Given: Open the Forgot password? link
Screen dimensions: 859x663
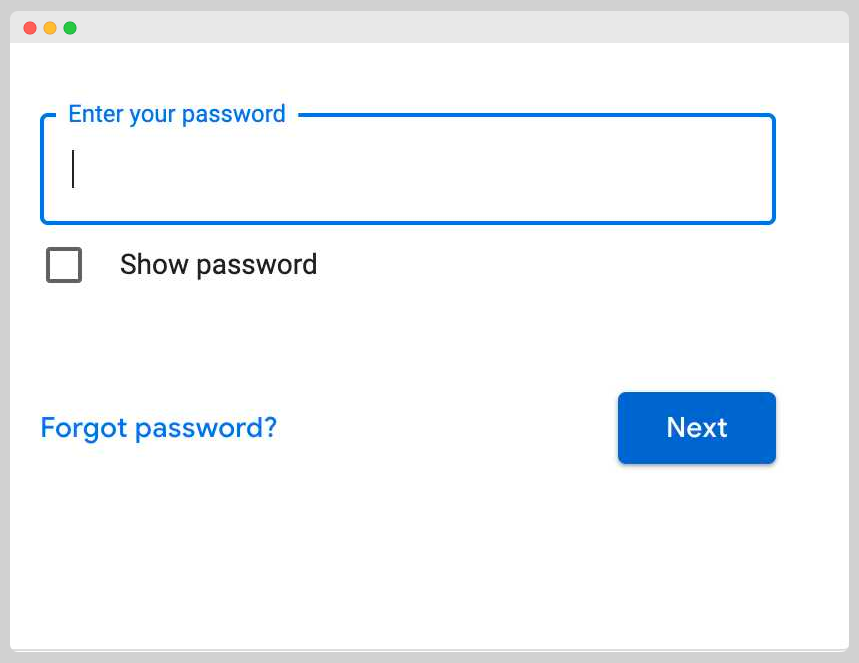Looking at the screenshot, I should (x=158, y=428).
